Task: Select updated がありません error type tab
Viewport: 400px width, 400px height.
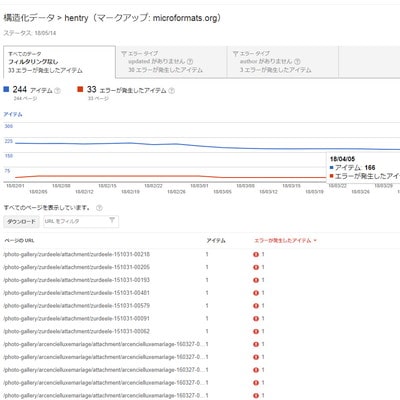Action: [x=171, y=62]
